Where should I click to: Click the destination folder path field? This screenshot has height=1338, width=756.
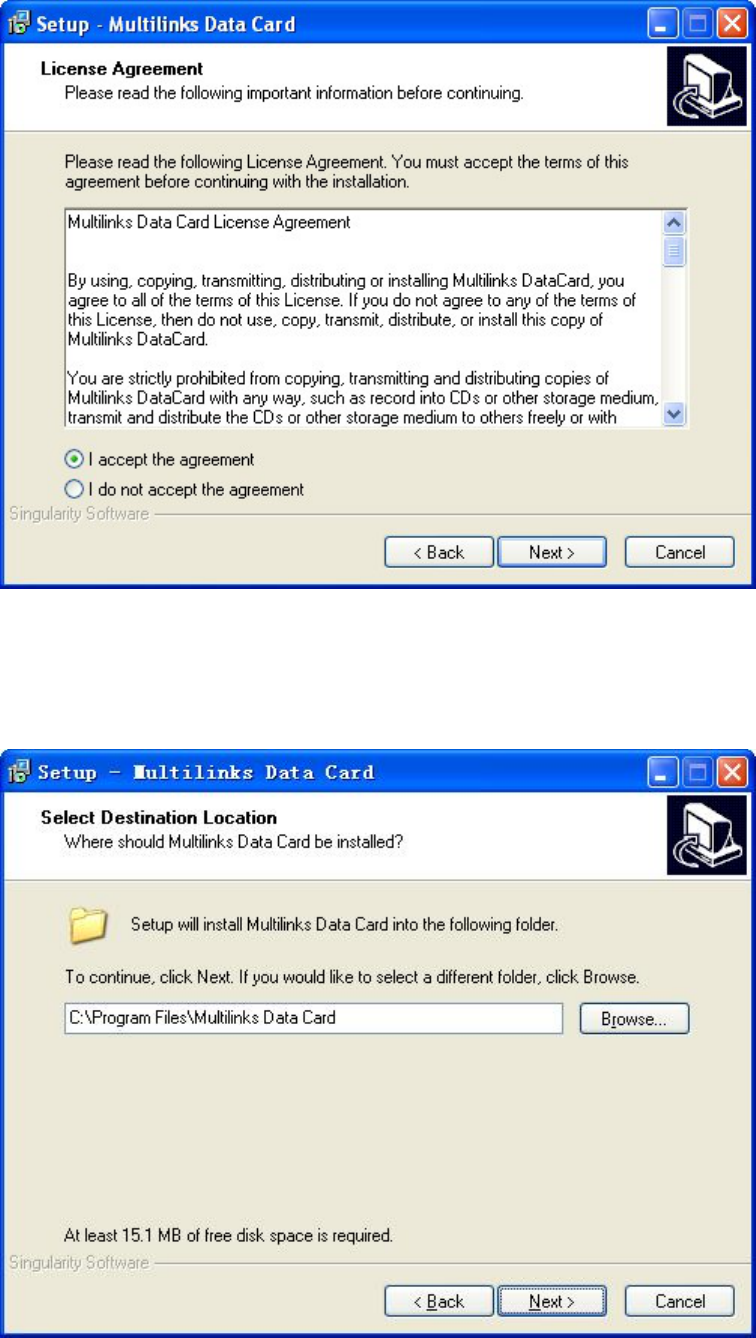(x=314, y=1019)
